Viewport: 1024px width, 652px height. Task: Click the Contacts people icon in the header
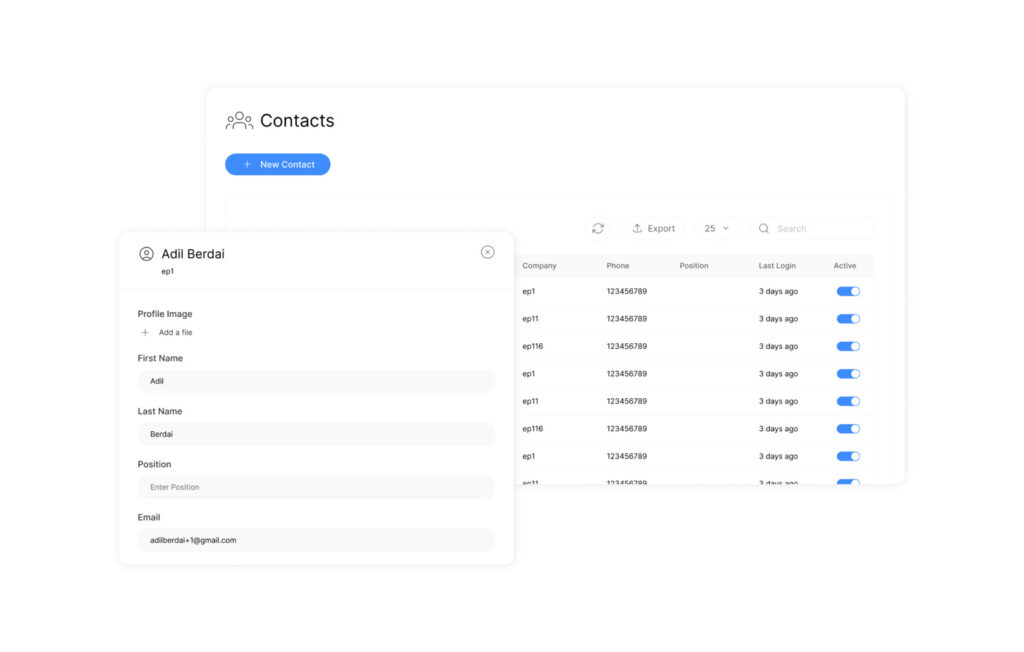(239, 121)
